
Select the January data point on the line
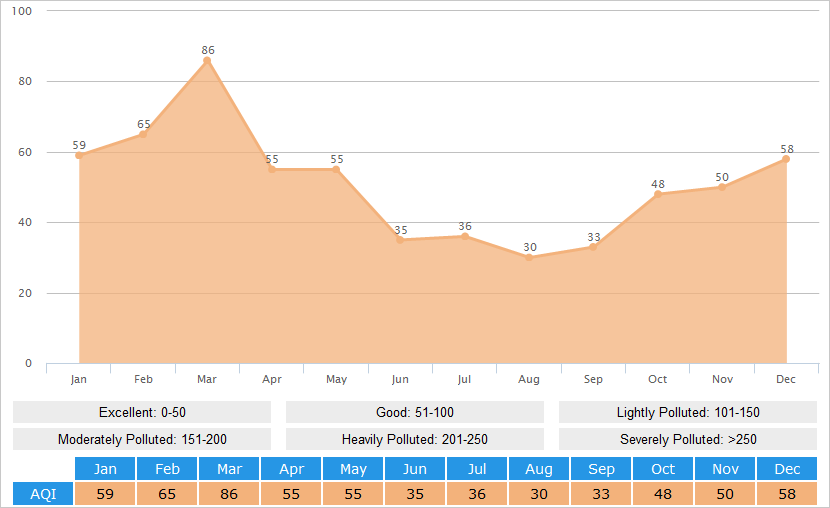pyautogui.click(x=79, y=156)
